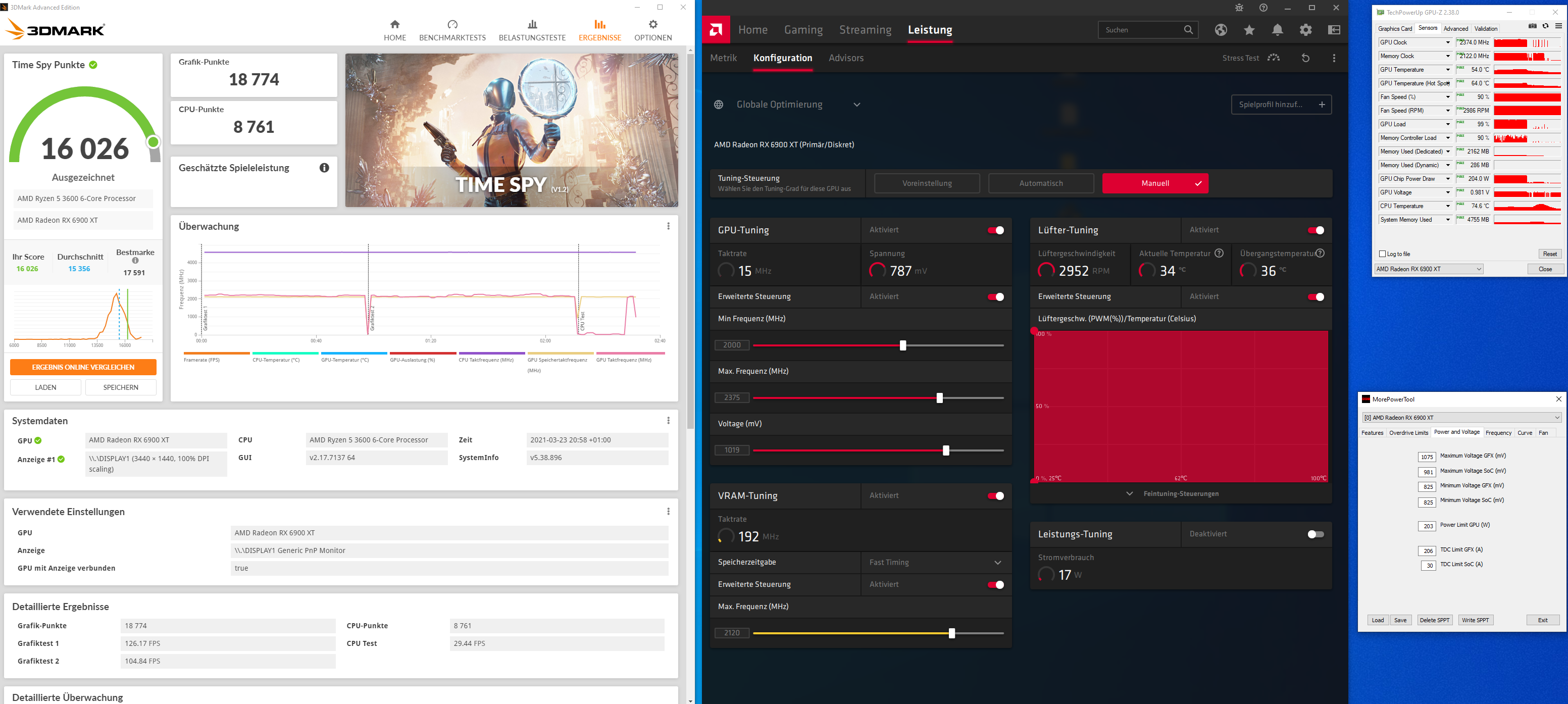The height and width of the screenshot is (704, 1568).
Task: Open the Radeon web browser globe icon
Action: [x=1221, y=30]
